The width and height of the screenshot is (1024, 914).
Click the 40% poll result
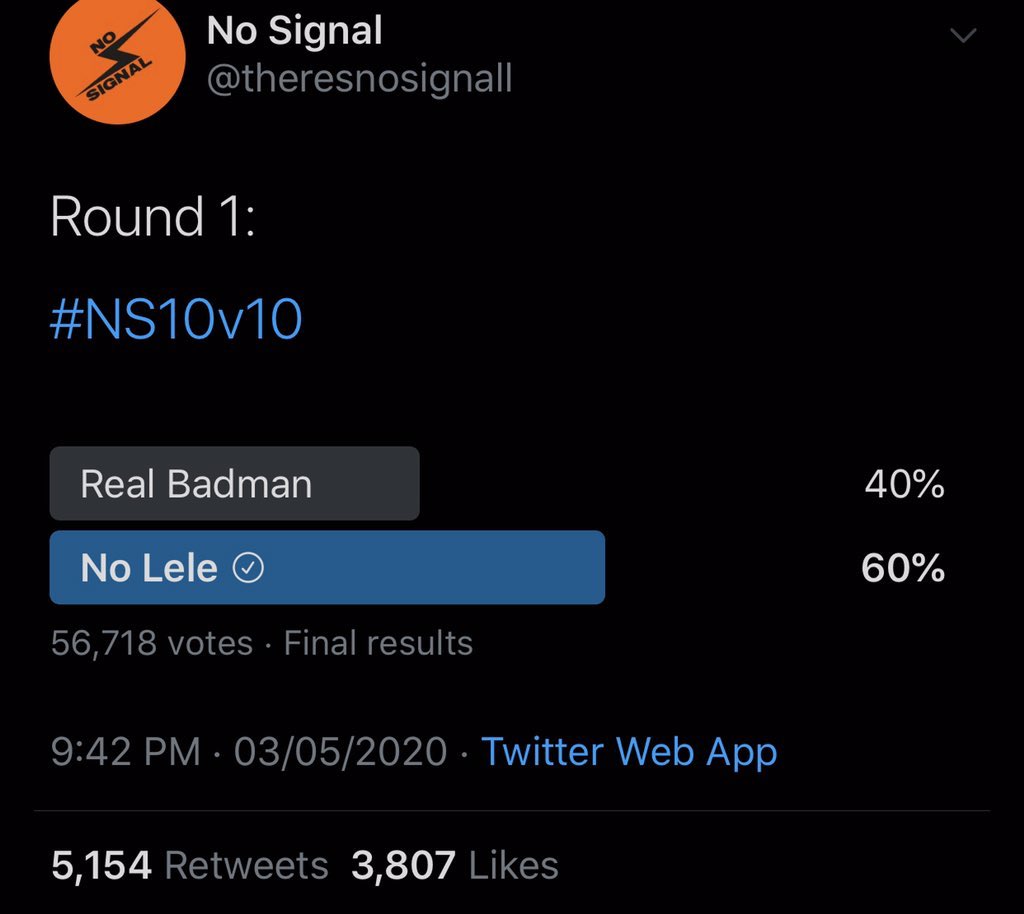coord(904,485)
